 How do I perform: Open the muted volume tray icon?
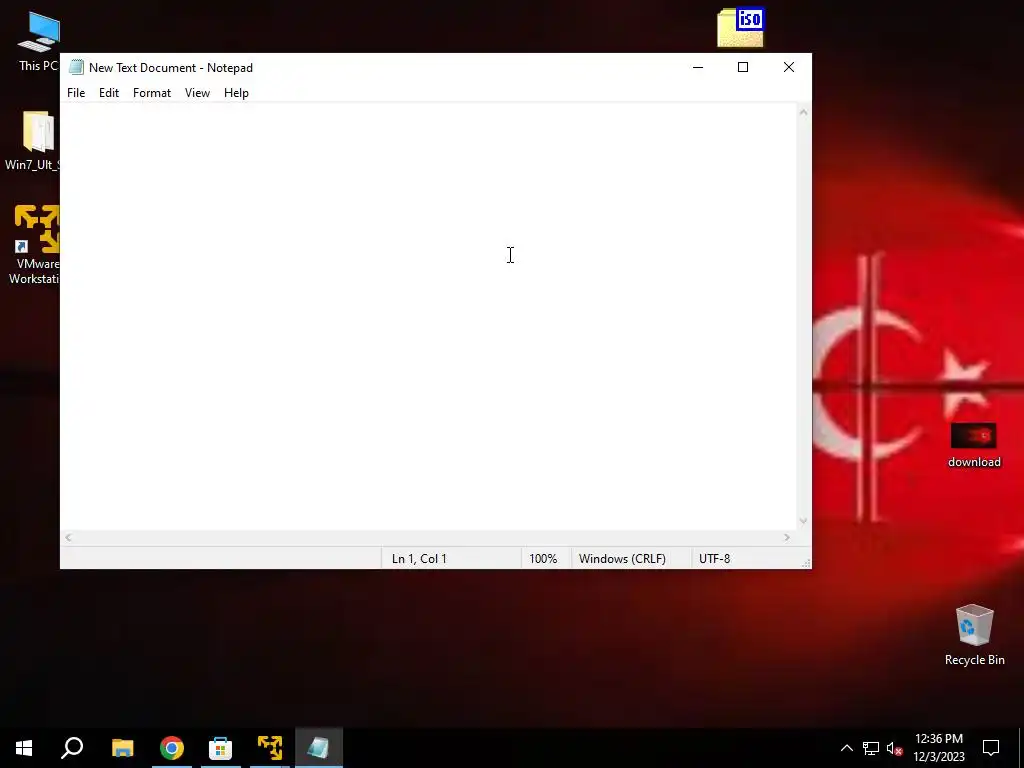[x=894, y=748]
